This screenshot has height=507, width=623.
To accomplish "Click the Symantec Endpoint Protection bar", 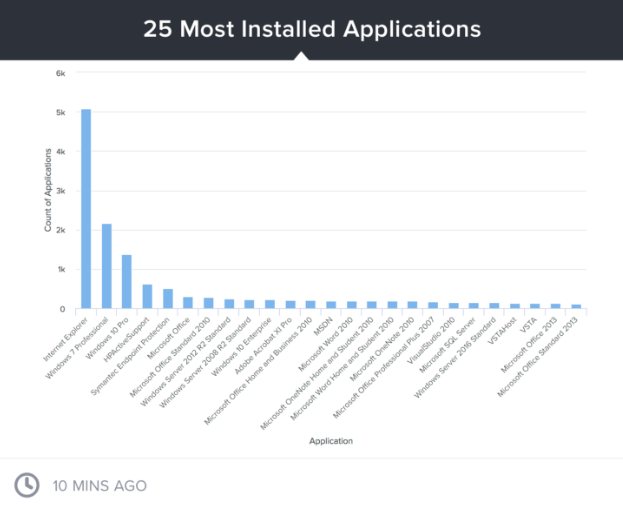I will pyautogui.click(x=168, y=298).
